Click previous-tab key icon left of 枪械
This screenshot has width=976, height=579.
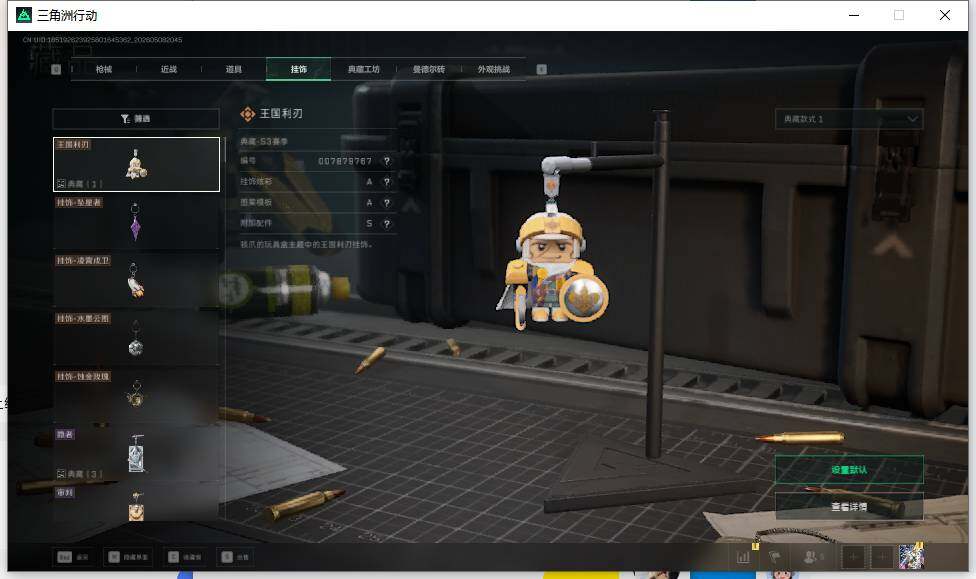(56, 69)
